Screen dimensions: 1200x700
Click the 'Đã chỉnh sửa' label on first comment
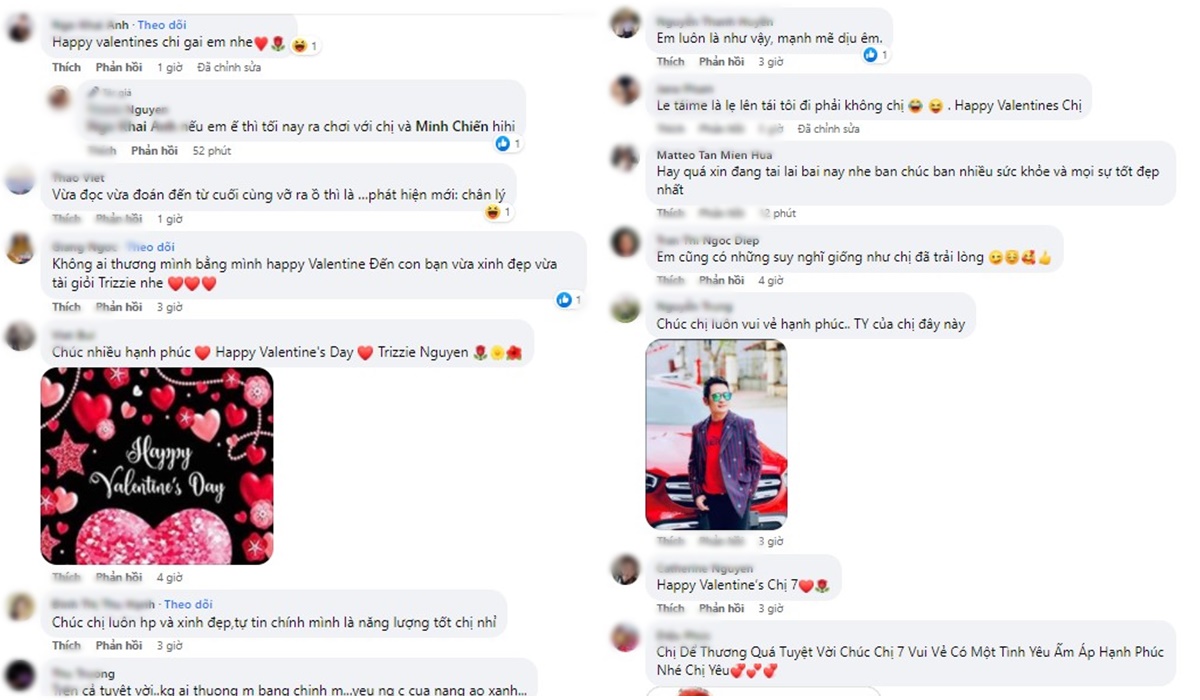tap(229, 68)
